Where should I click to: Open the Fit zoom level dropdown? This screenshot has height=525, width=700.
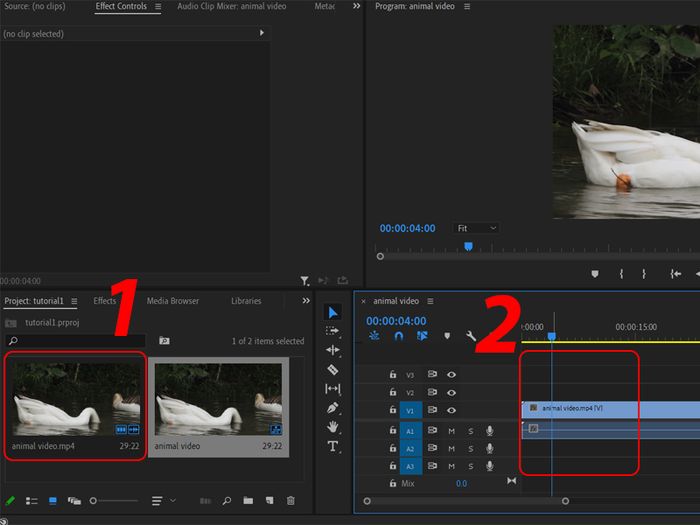tap(476, 228)
